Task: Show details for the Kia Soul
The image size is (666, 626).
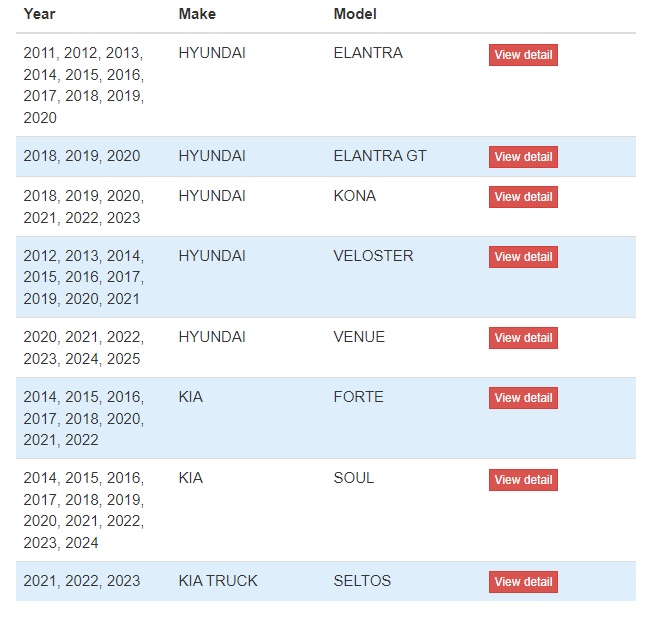Action: (x=523, y=480)
